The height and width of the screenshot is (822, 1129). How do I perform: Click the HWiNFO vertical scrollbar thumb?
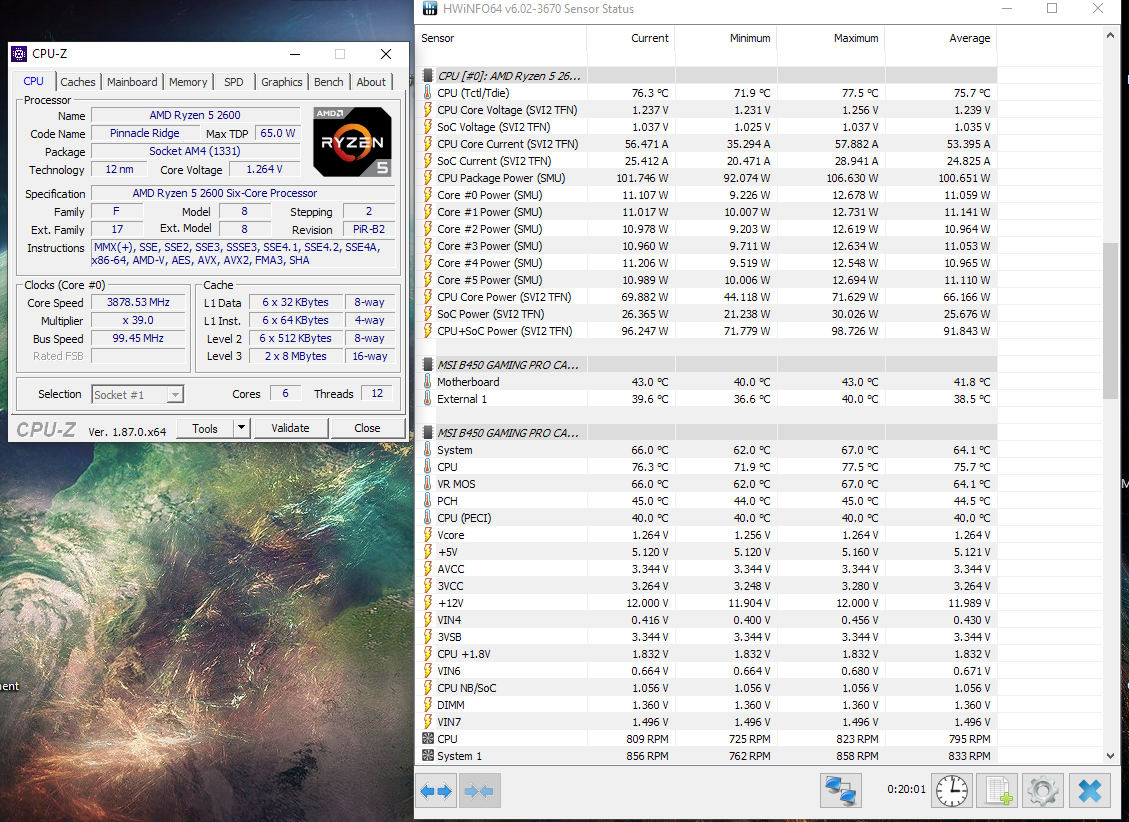tap(1110, 321)
